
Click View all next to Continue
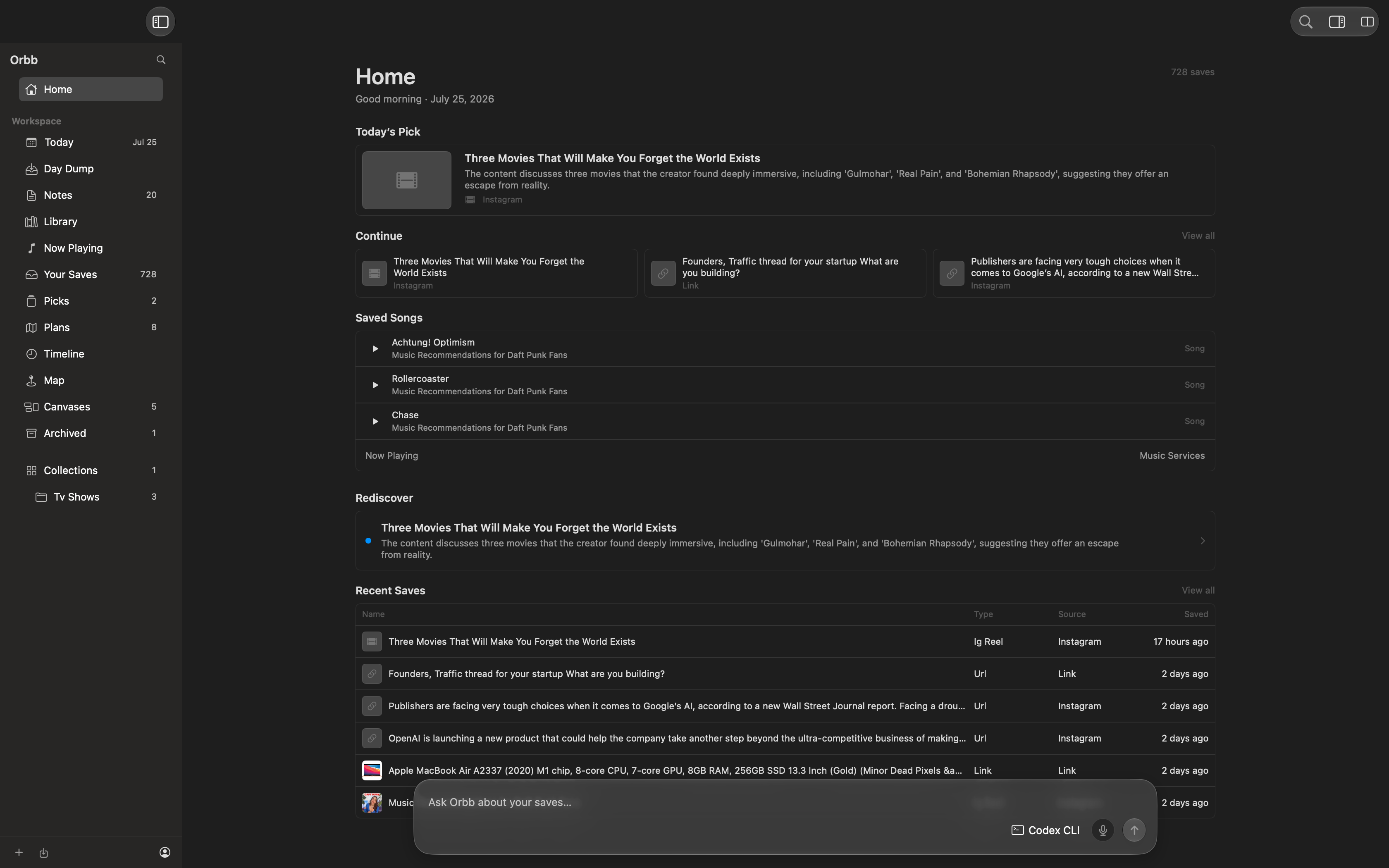click(1198, 236)
